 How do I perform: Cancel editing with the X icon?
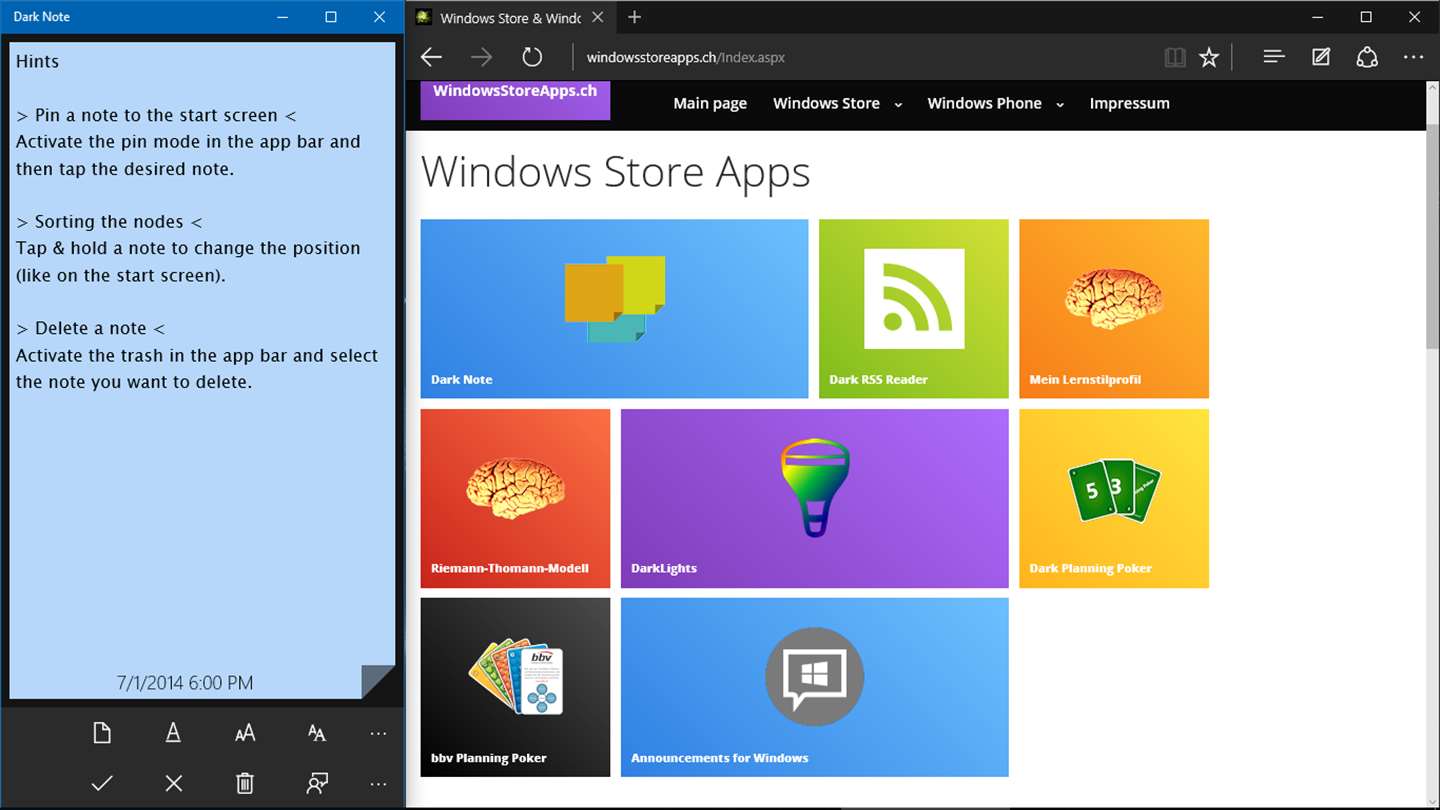[x=173, y=783]
